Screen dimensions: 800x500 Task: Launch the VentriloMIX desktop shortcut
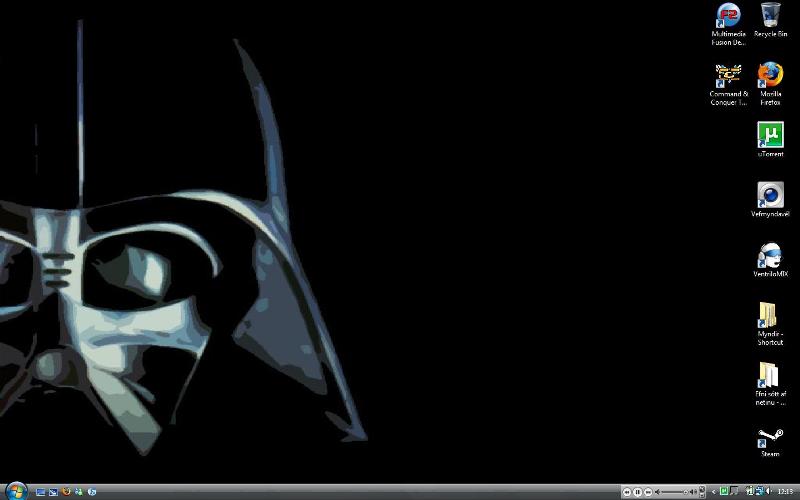[770, 259]
